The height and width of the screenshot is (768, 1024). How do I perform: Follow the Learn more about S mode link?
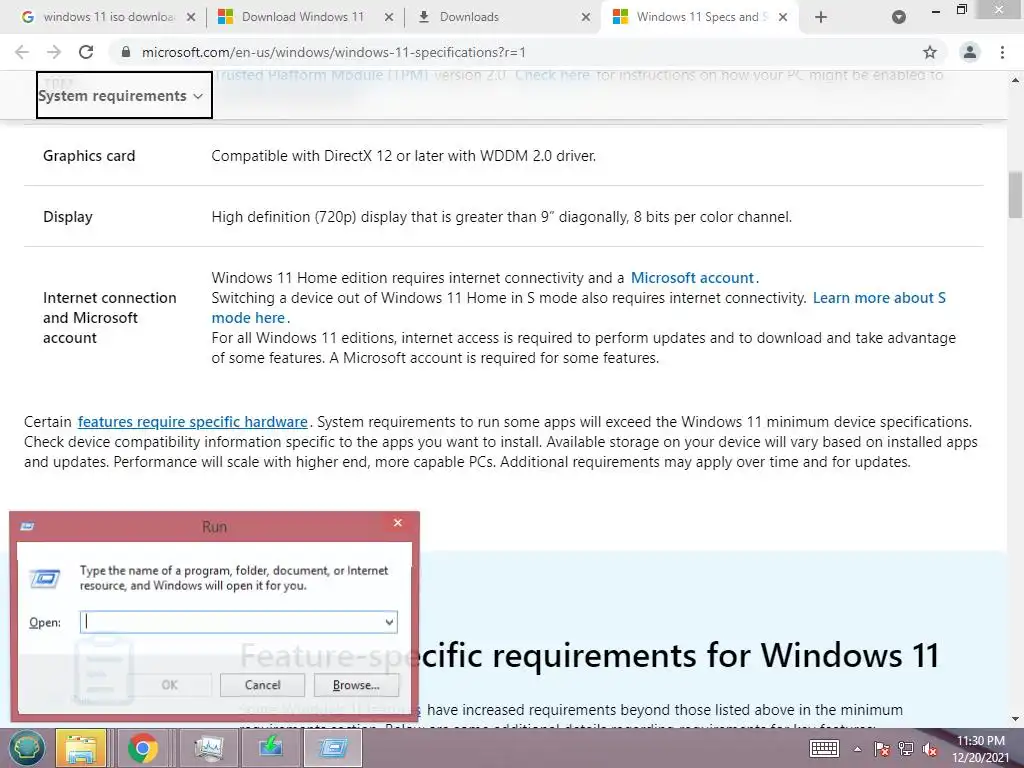pyautogui.click(x=579, y=308)
